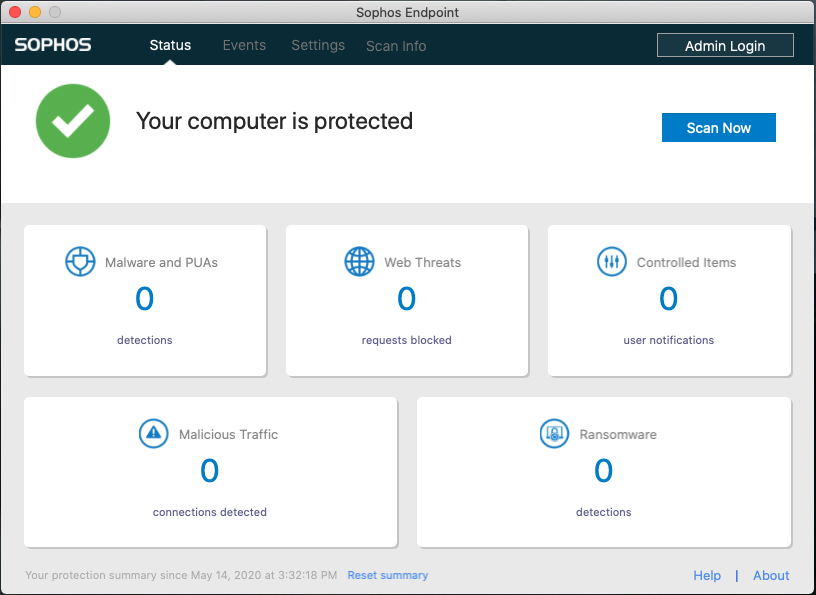
Task: Click the Ransomware detections count
Action: click(603, 471)
